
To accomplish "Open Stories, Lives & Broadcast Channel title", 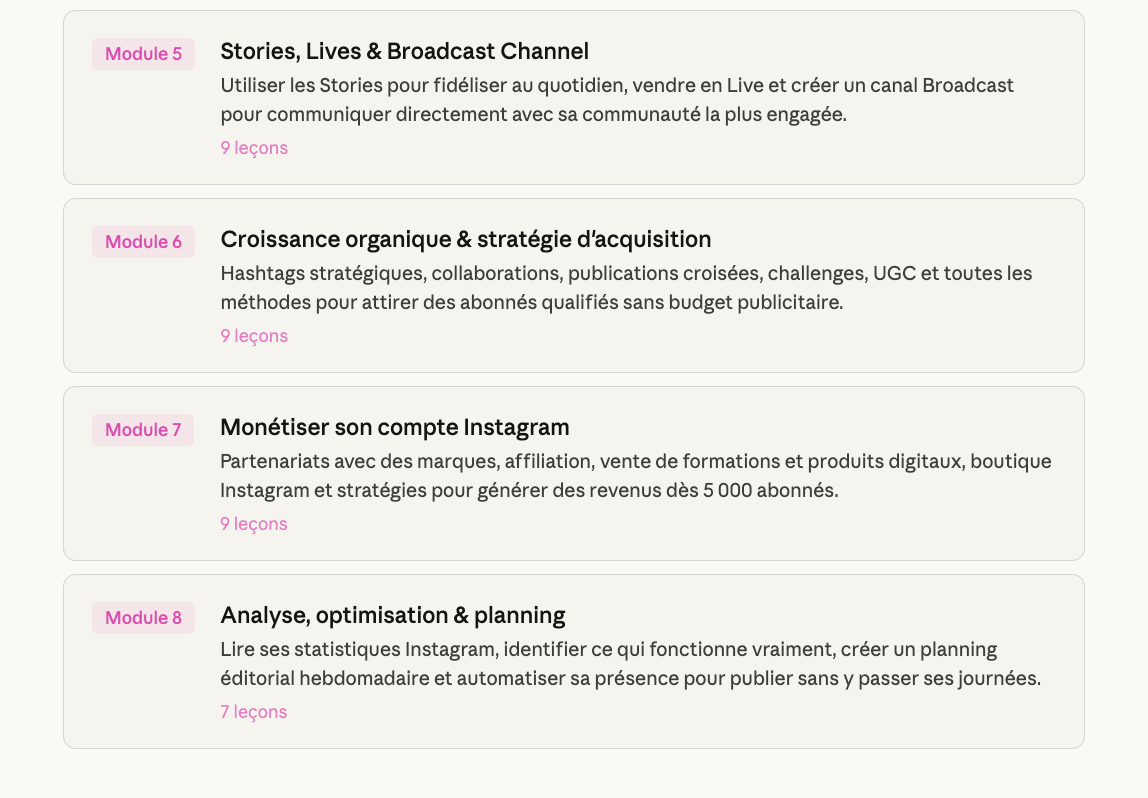I will [404, 51].
